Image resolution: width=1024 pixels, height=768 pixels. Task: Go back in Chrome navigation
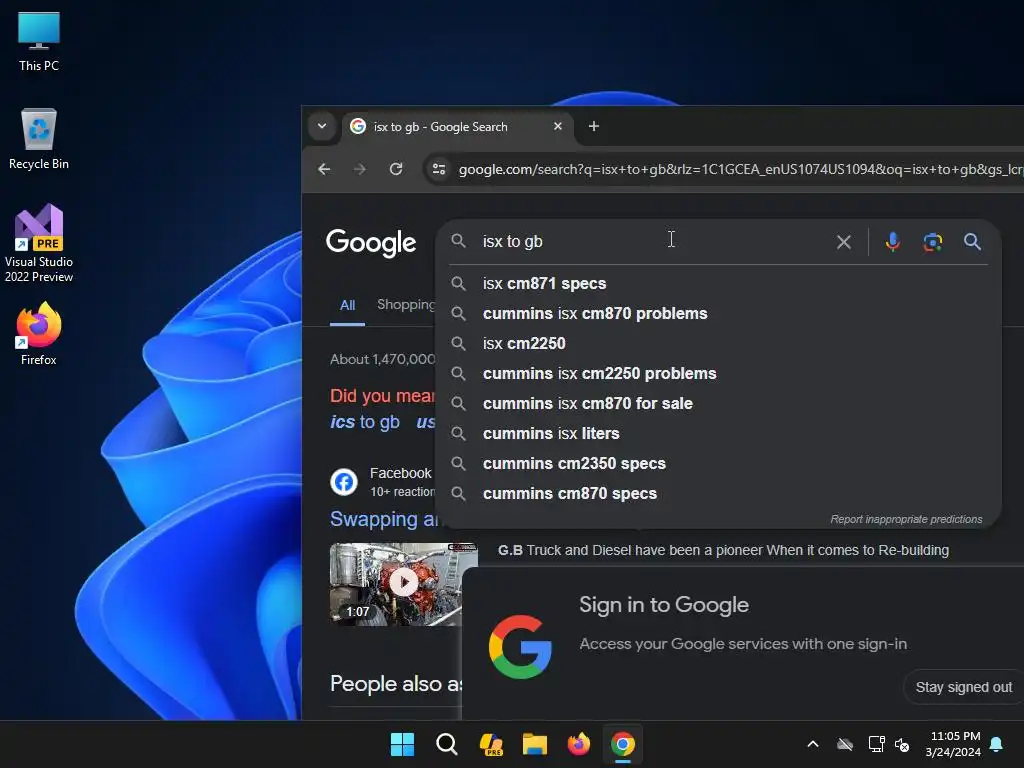pyautogui.click(x=324, y=169)
